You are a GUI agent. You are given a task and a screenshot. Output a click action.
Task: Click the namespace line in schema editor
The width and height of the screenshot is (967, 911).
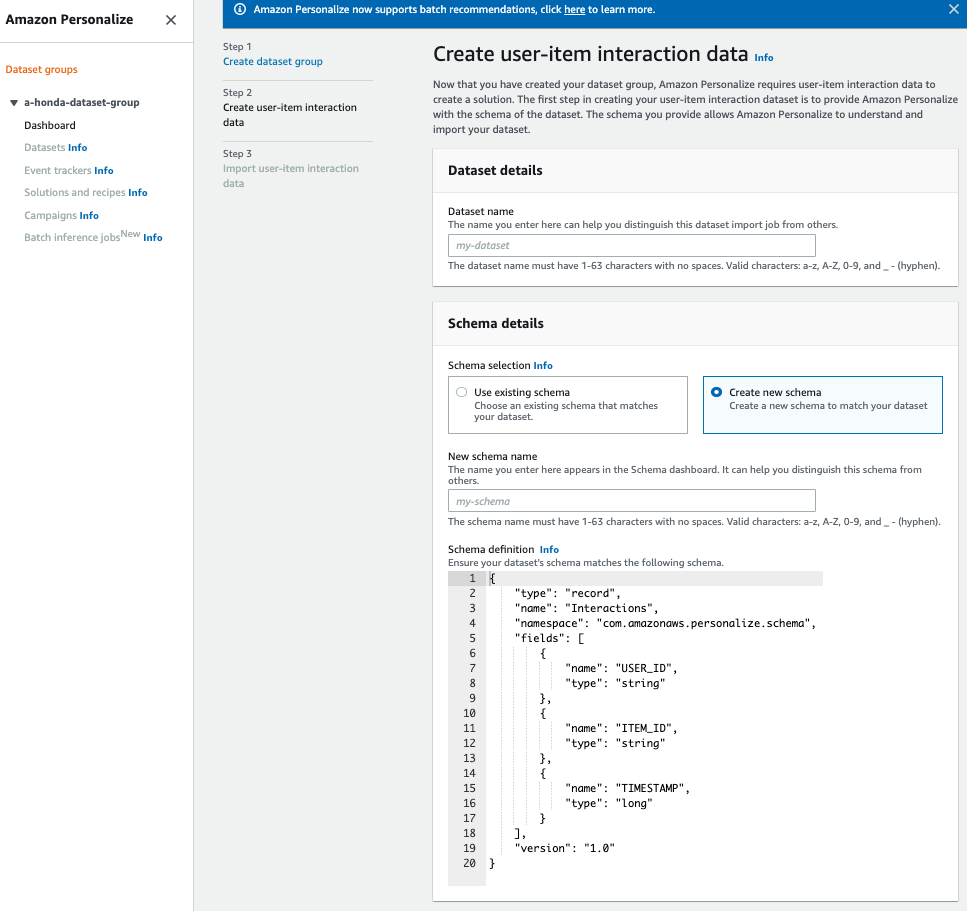click(x=665, y=623)
